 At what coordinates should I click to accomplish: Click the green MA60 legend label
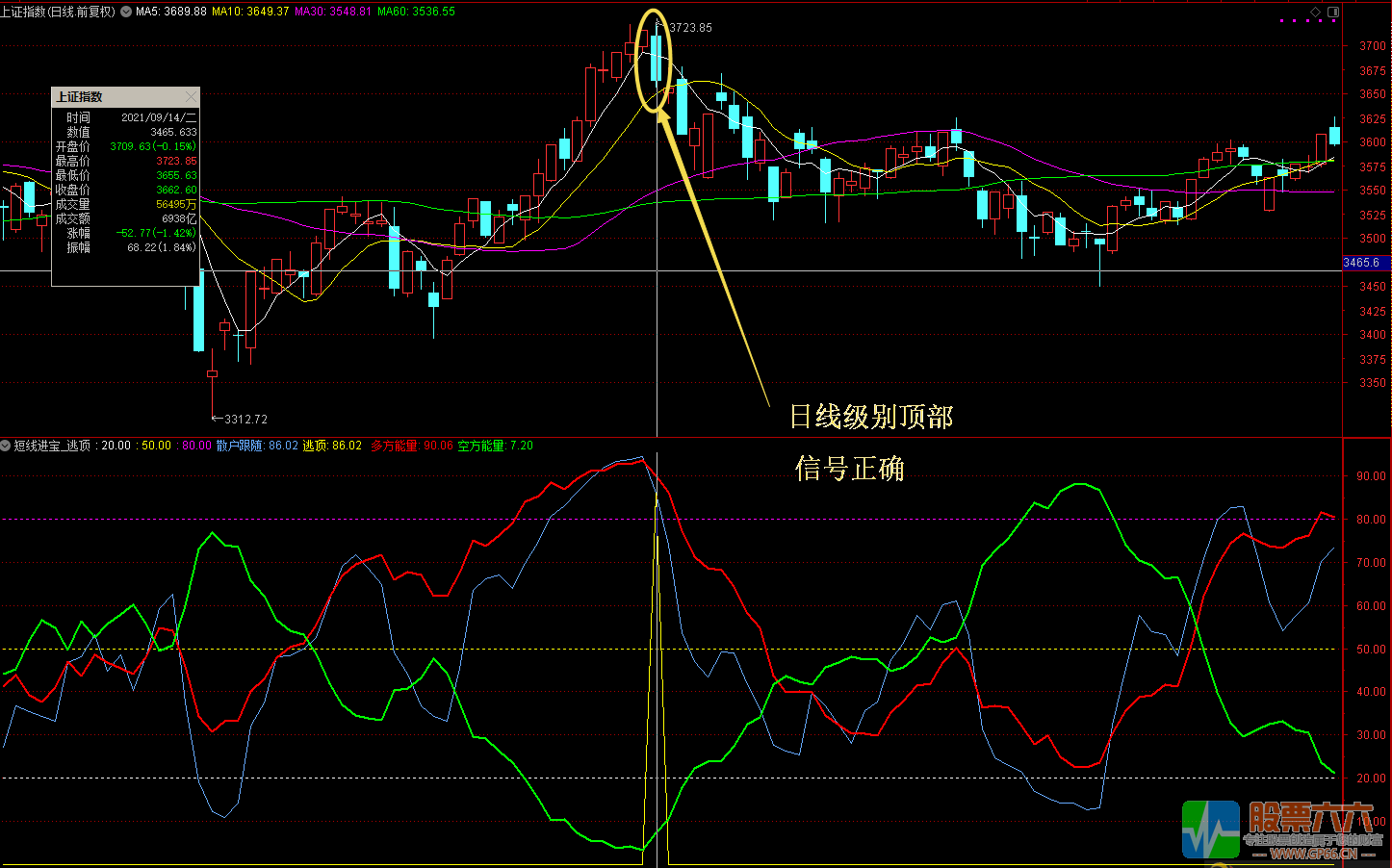tap(416, 12)
